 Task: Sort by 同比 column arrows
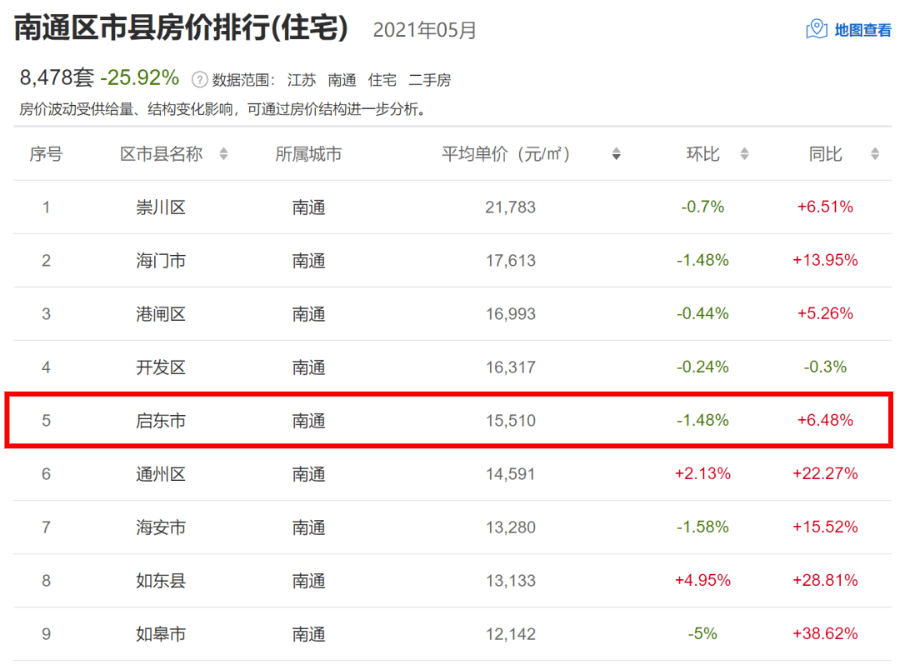pyautogui.click(x=875, y=154)
